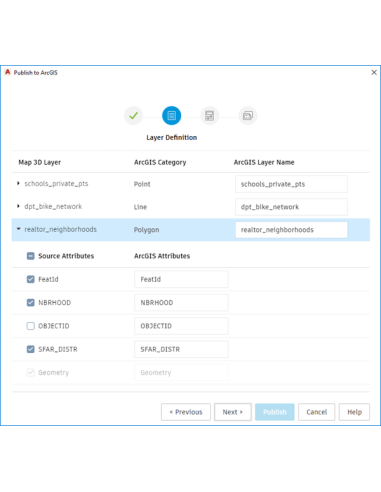Viewport: 381px width, 492px height.
Task: Click the fourth wizard step icon
Action: (x=248, y=116)
